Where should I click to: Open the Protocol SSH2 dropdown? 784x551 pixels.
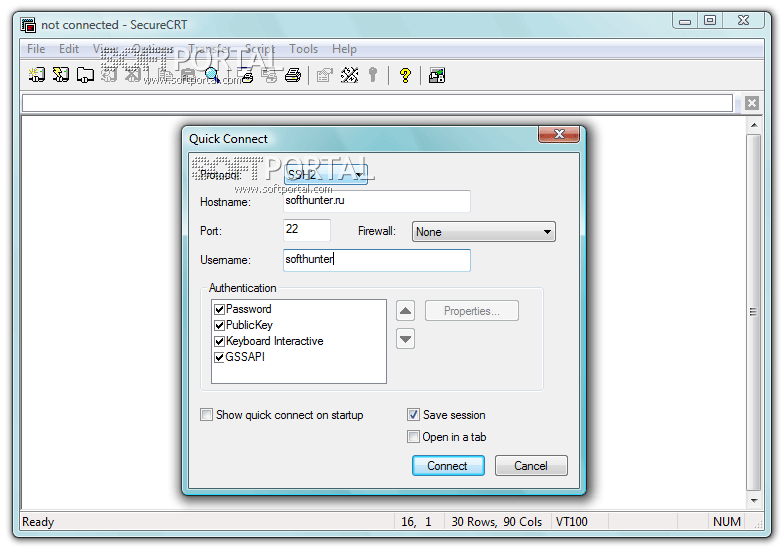coord(326,174)
